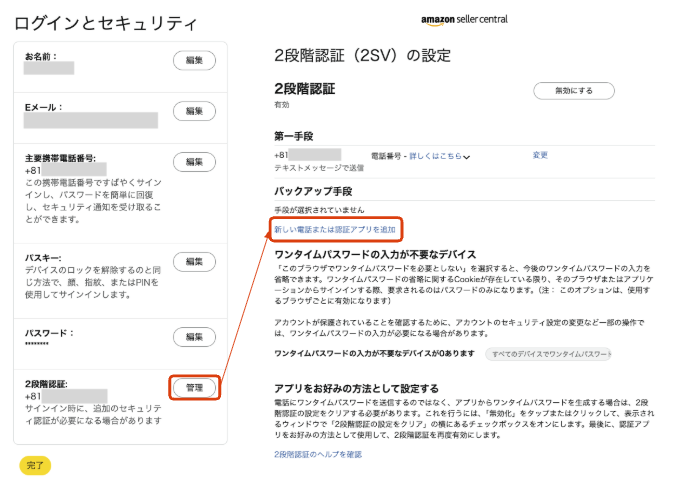Select the 2段階認証（2SV）の設定 heading
This screenshot has width=676, height=486.
[x=363, y=56]
